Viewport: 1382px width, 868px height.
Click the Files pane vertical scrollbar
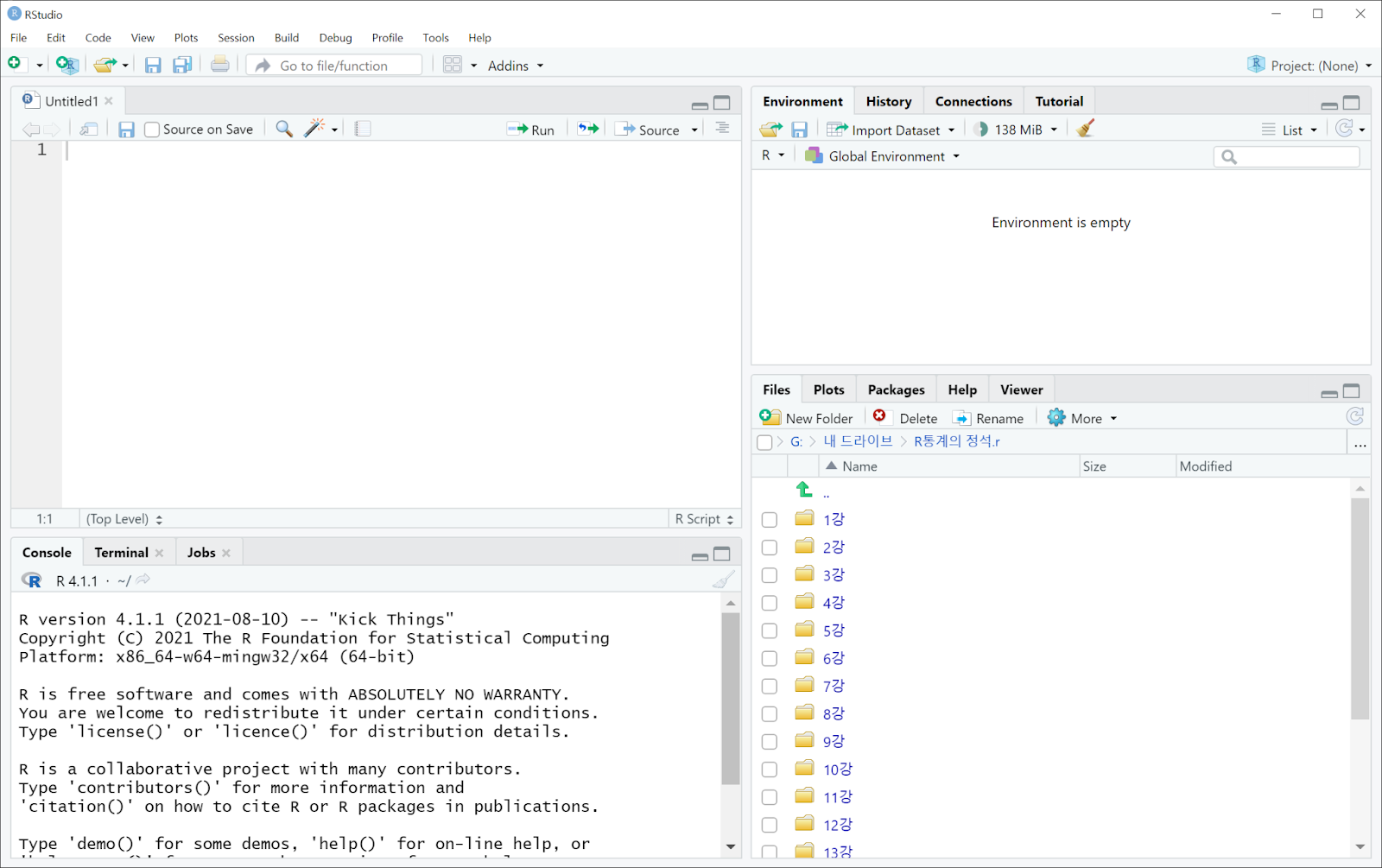[1360, 609]
